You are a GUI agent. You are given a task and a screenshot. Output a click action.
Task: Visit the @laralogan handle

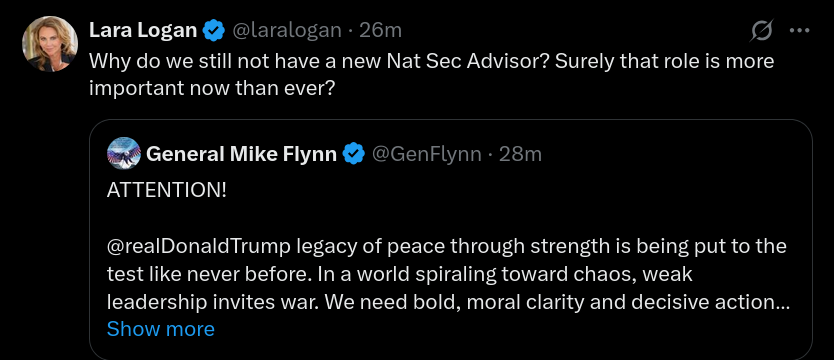[287, 31]
